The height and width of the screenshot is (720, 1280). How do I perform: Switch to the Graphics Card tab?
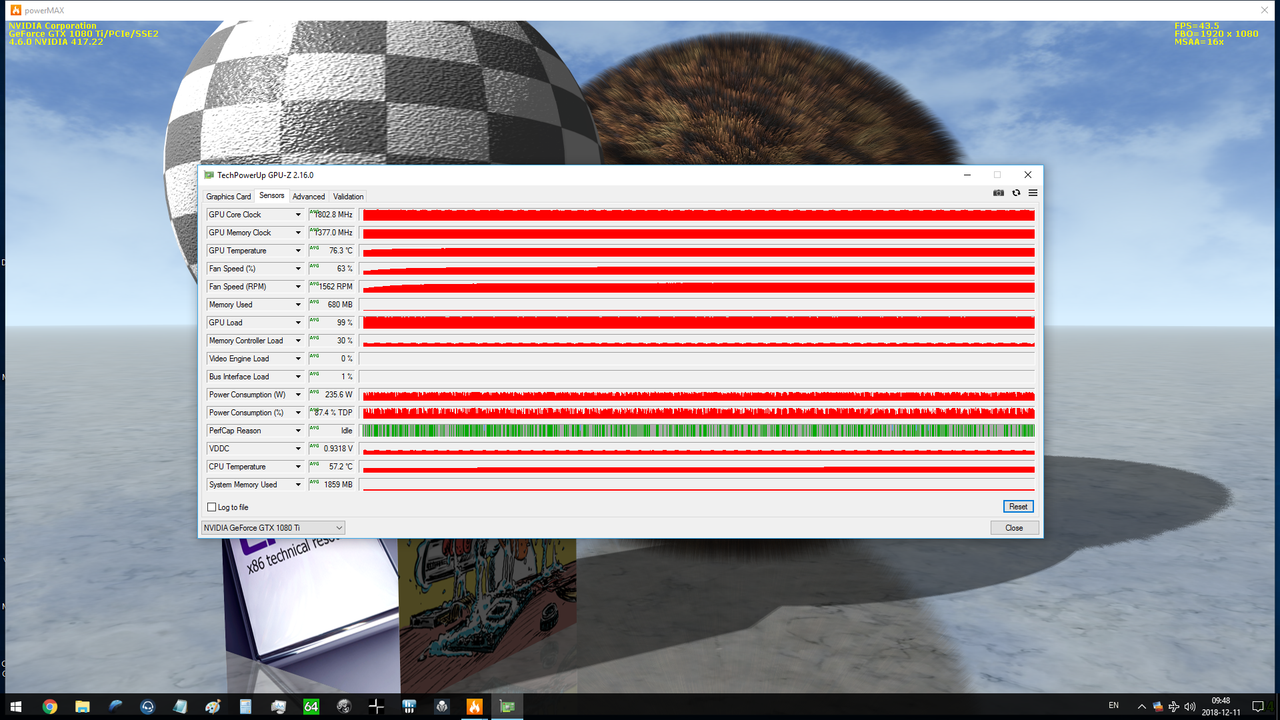click(229, 196)
